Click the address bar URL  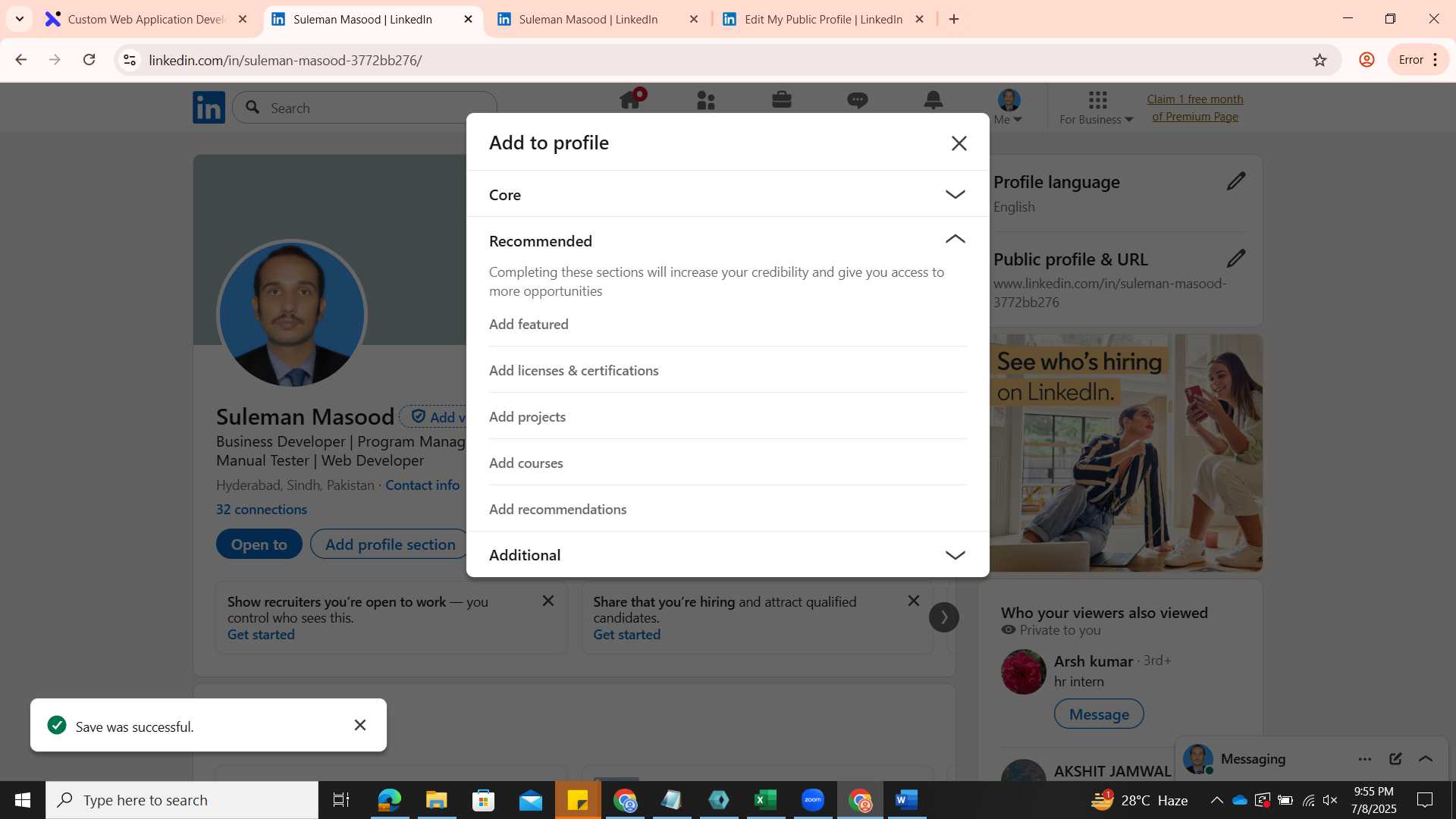tap(285, 60)
